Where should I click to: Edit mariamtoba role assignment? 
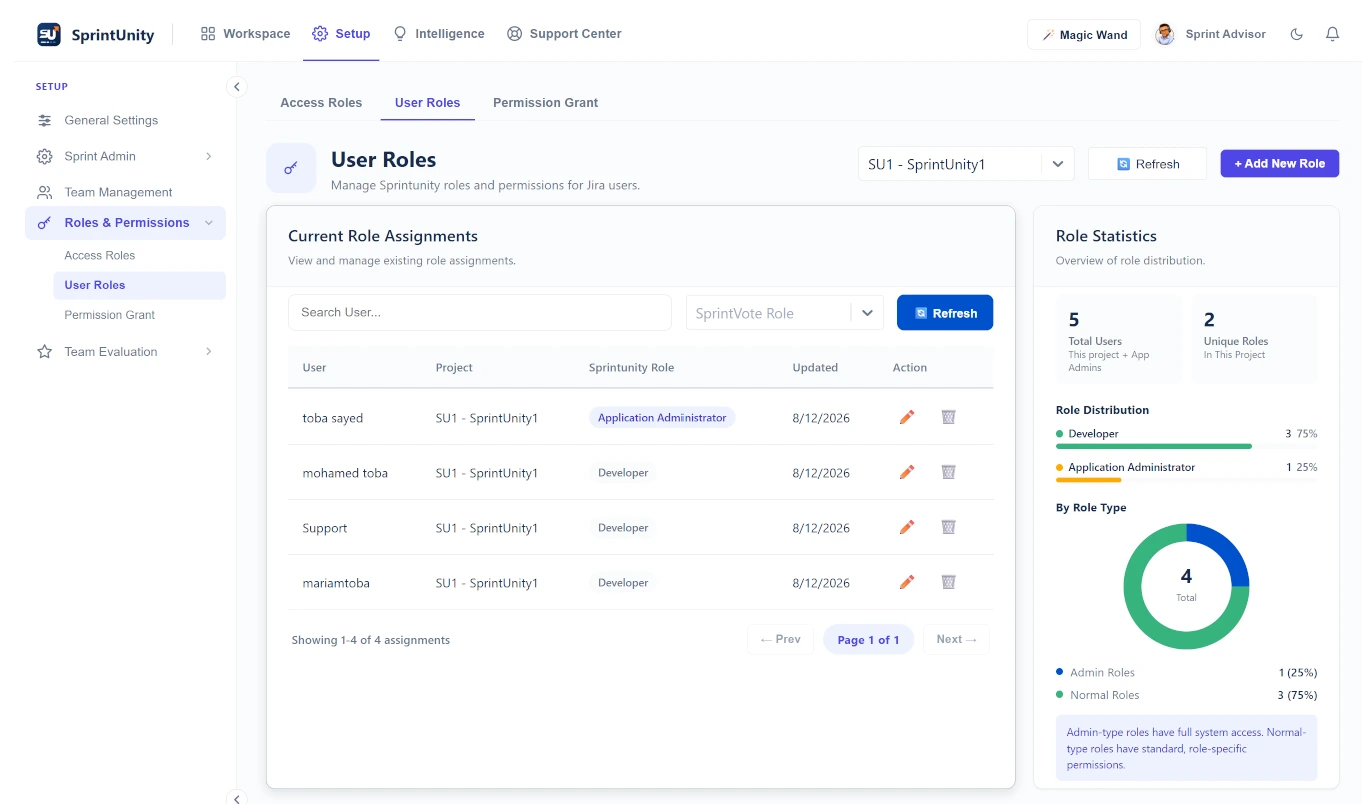click(x=907, y=582)
